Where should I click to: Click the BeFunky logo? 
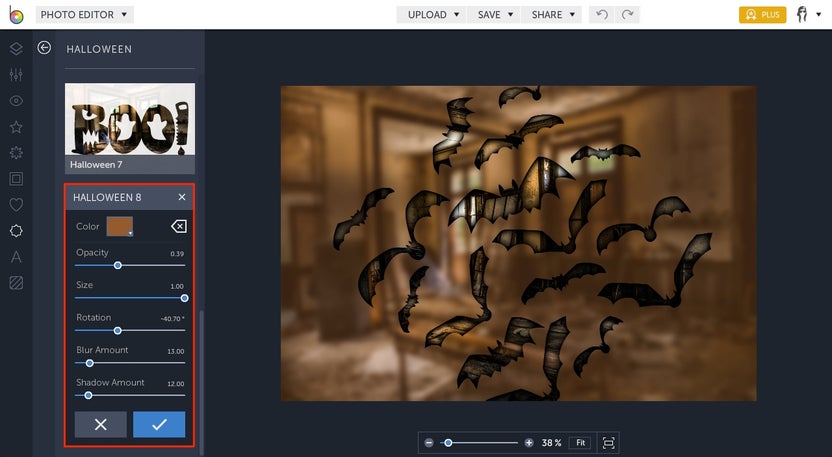point(16,15)
